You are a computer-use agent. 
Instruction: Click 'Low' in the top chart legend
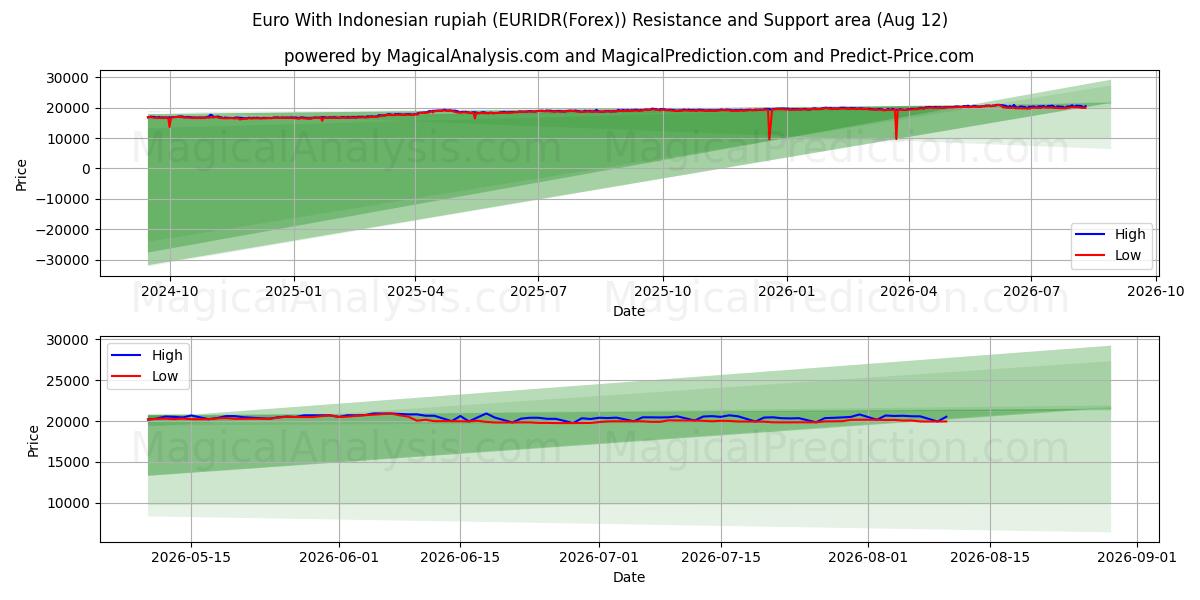pos(1128,256)
